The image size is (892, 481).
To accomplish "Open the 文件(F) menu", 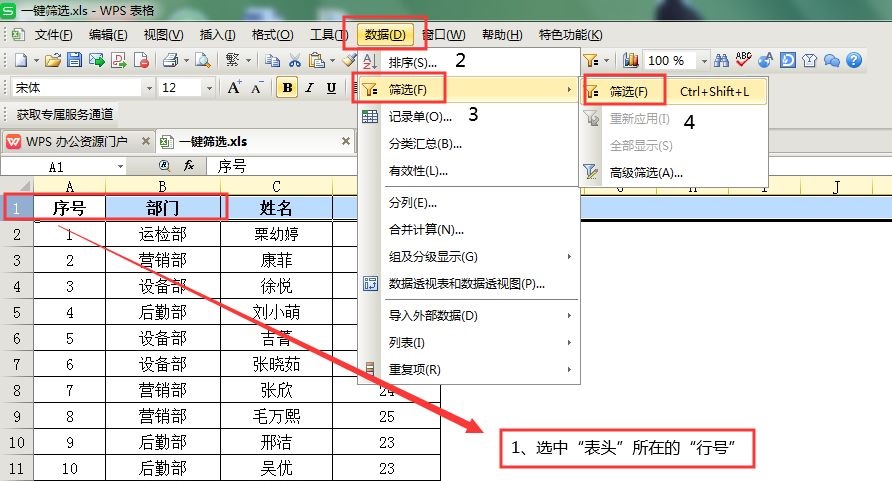I will (x=53, y=35).
